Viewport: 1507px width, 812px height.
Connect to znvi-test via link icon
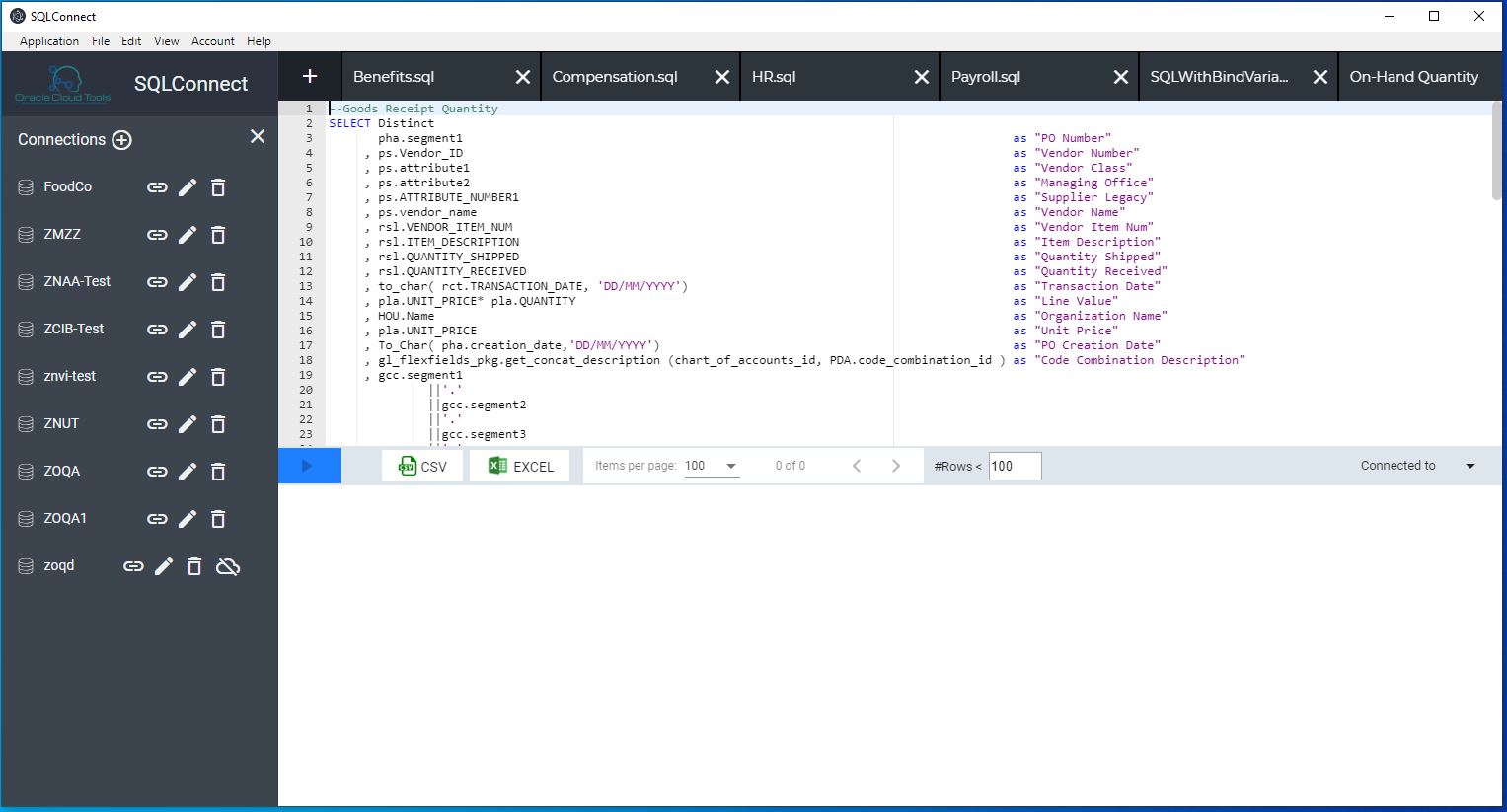click(157, 377)
